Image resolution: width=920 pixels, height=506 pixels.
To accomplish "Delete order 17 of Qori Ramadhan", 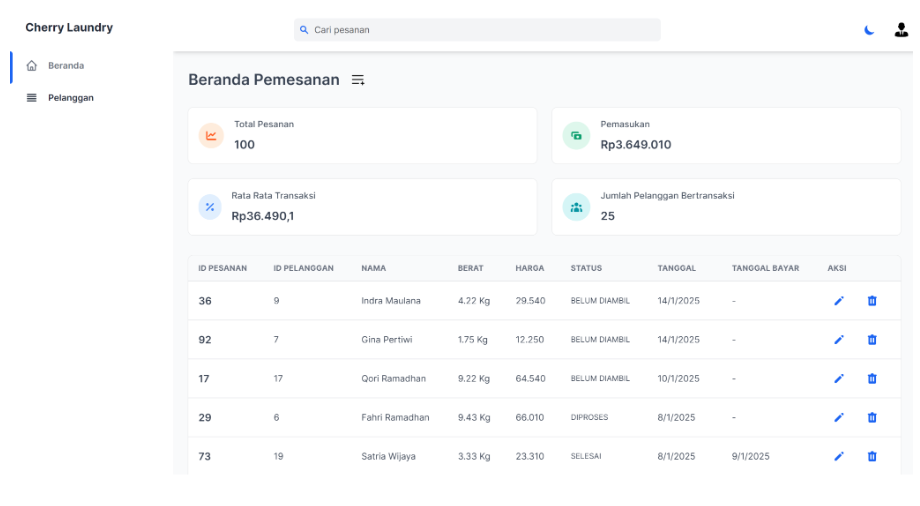I will click(872, 379).
